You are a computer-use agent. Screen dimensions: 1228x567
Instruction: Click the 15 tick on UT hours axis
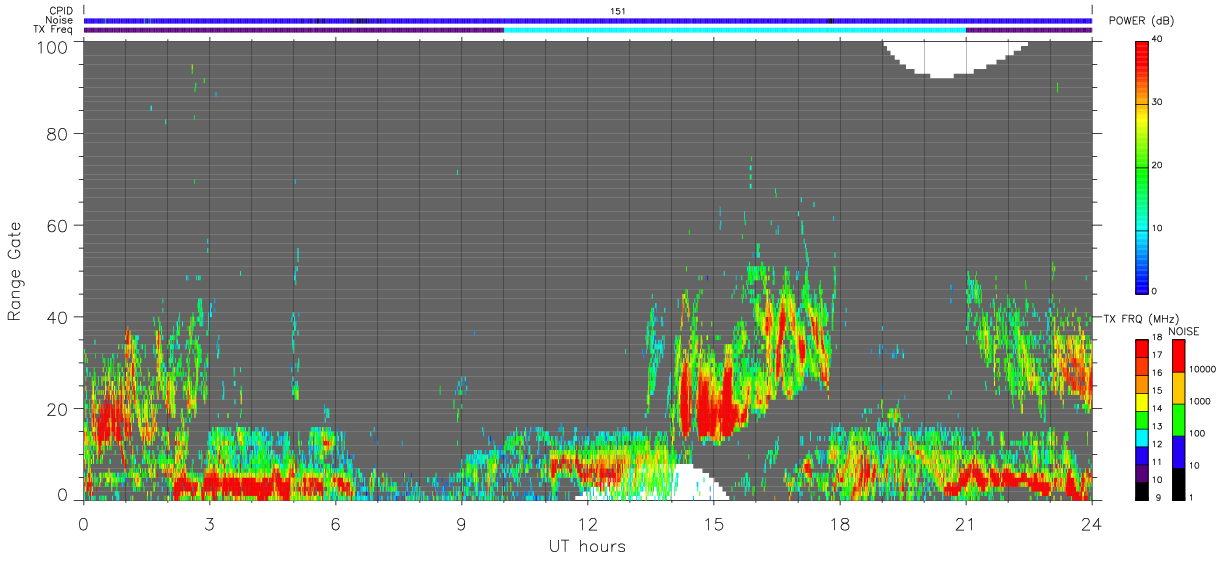click(714, 523)
